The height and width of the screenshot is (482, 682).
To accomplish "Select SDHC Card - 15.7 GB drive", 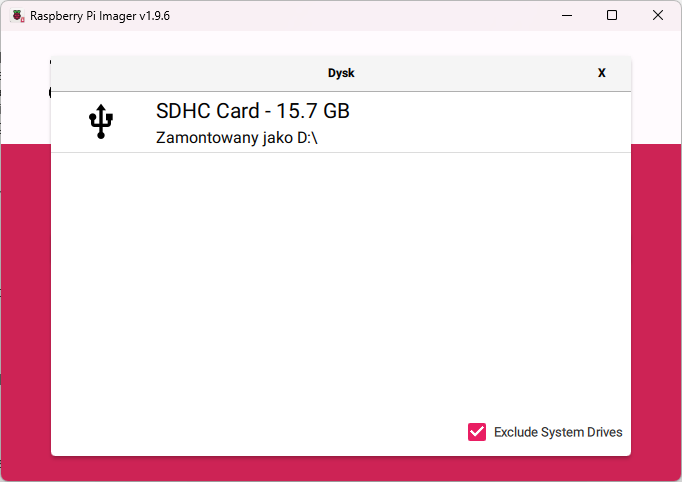I will [x=253, y=111].
